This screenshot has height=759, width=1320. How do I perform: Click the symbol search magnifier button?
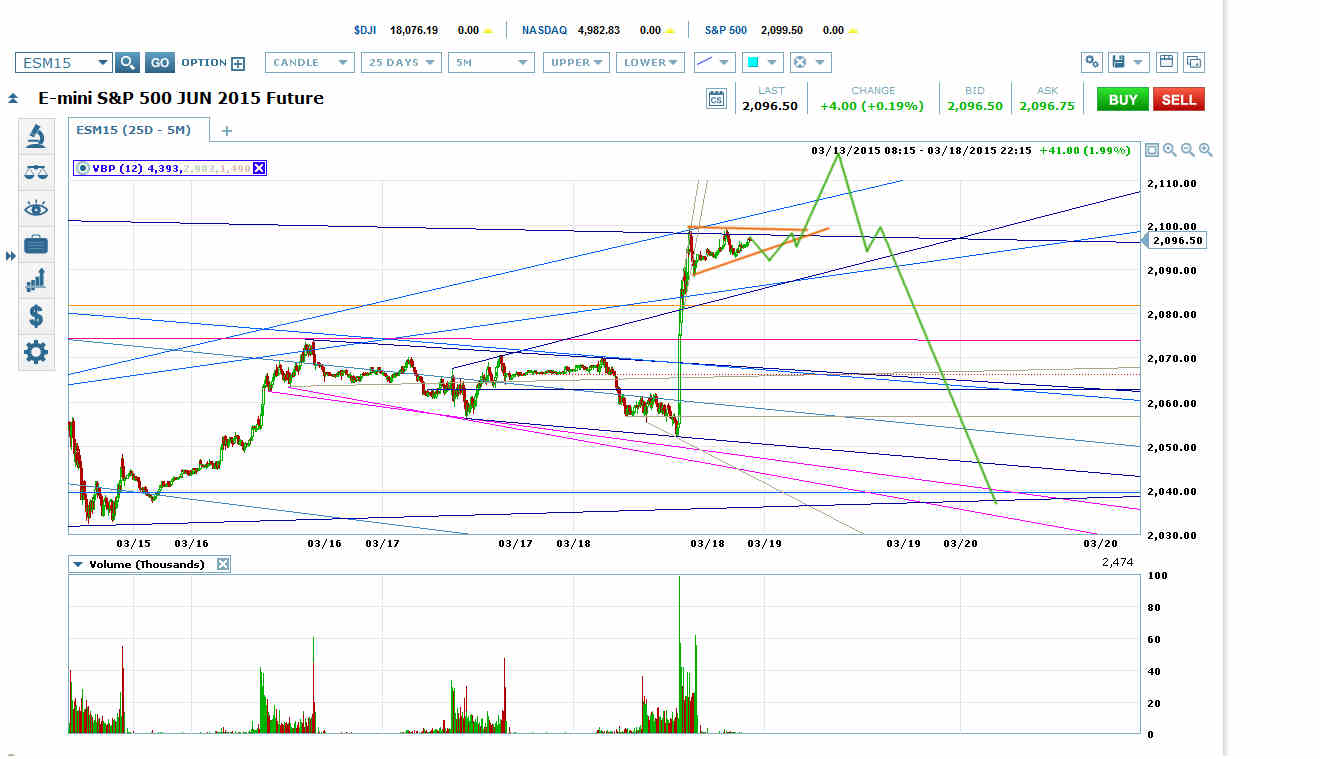[127, 62]
